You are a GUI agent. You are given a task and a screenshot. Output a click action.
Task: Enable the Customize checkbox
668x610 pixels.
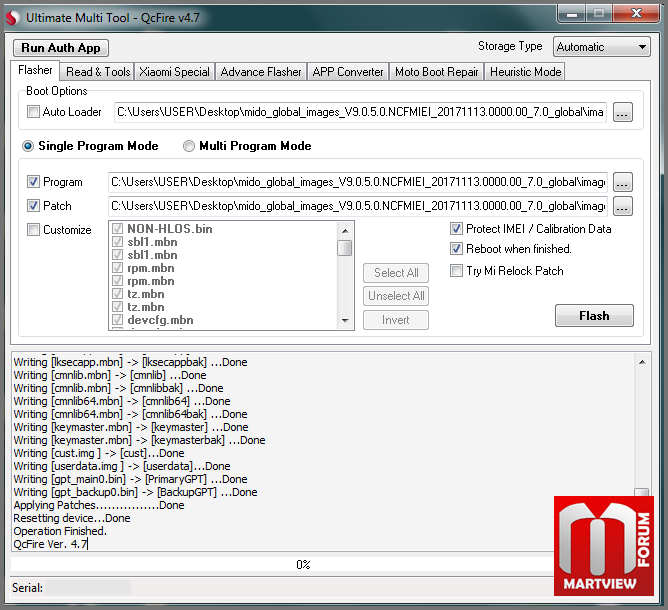click(x=33, y=230)
